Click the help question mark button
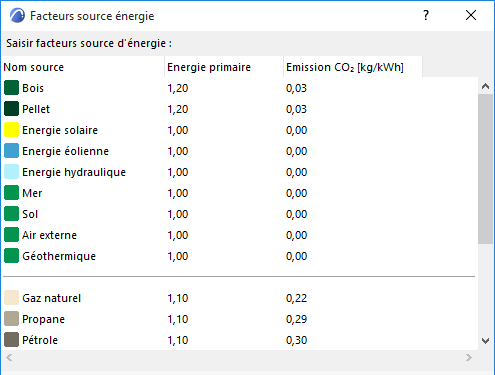Viewport: 495px width, 375px height. point(426,15)
